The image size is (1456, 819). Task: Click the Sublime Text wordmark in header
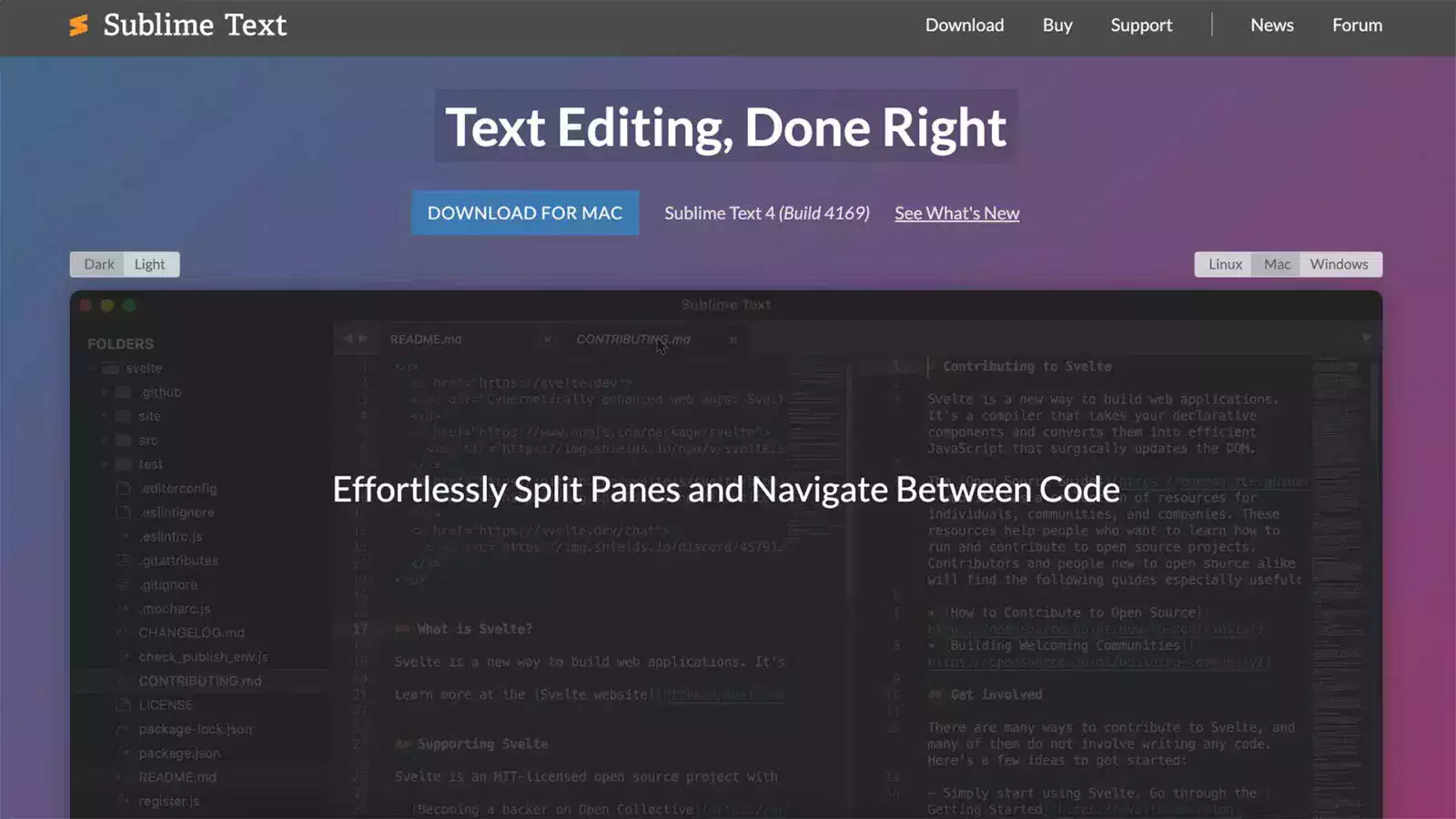[x=195, y=25]
